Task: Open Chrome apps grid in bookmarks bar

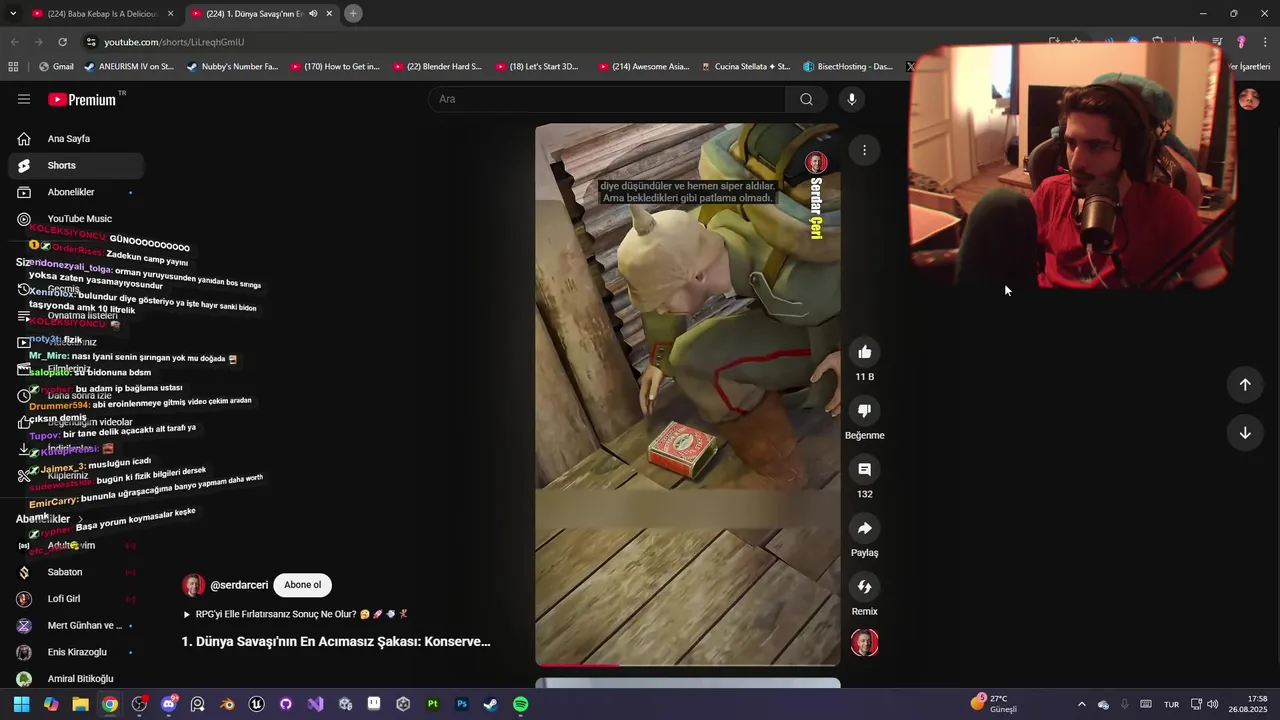Action: click(13, 67)
